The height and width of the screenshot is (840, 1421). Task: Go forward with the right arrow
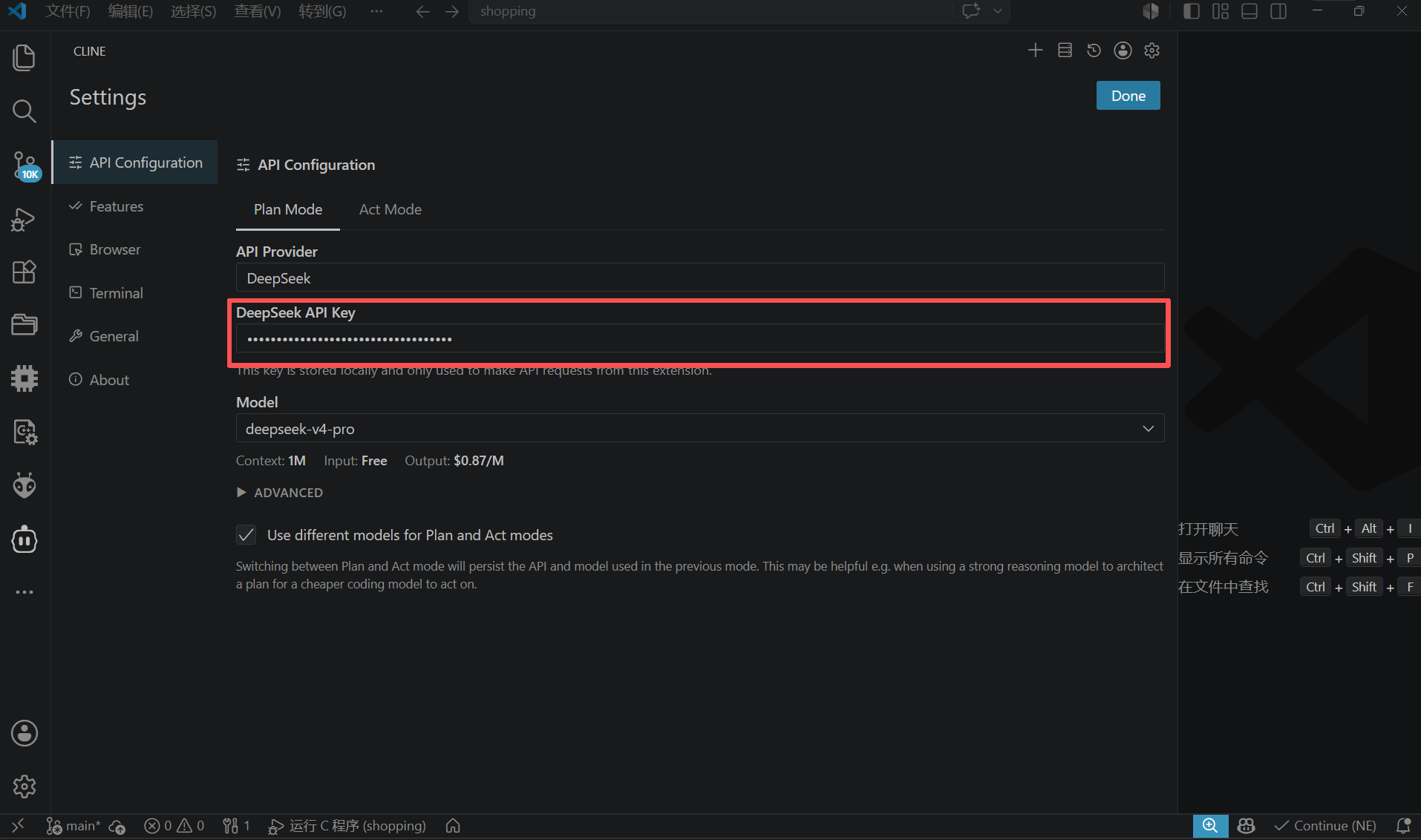(x=452, y=11)
